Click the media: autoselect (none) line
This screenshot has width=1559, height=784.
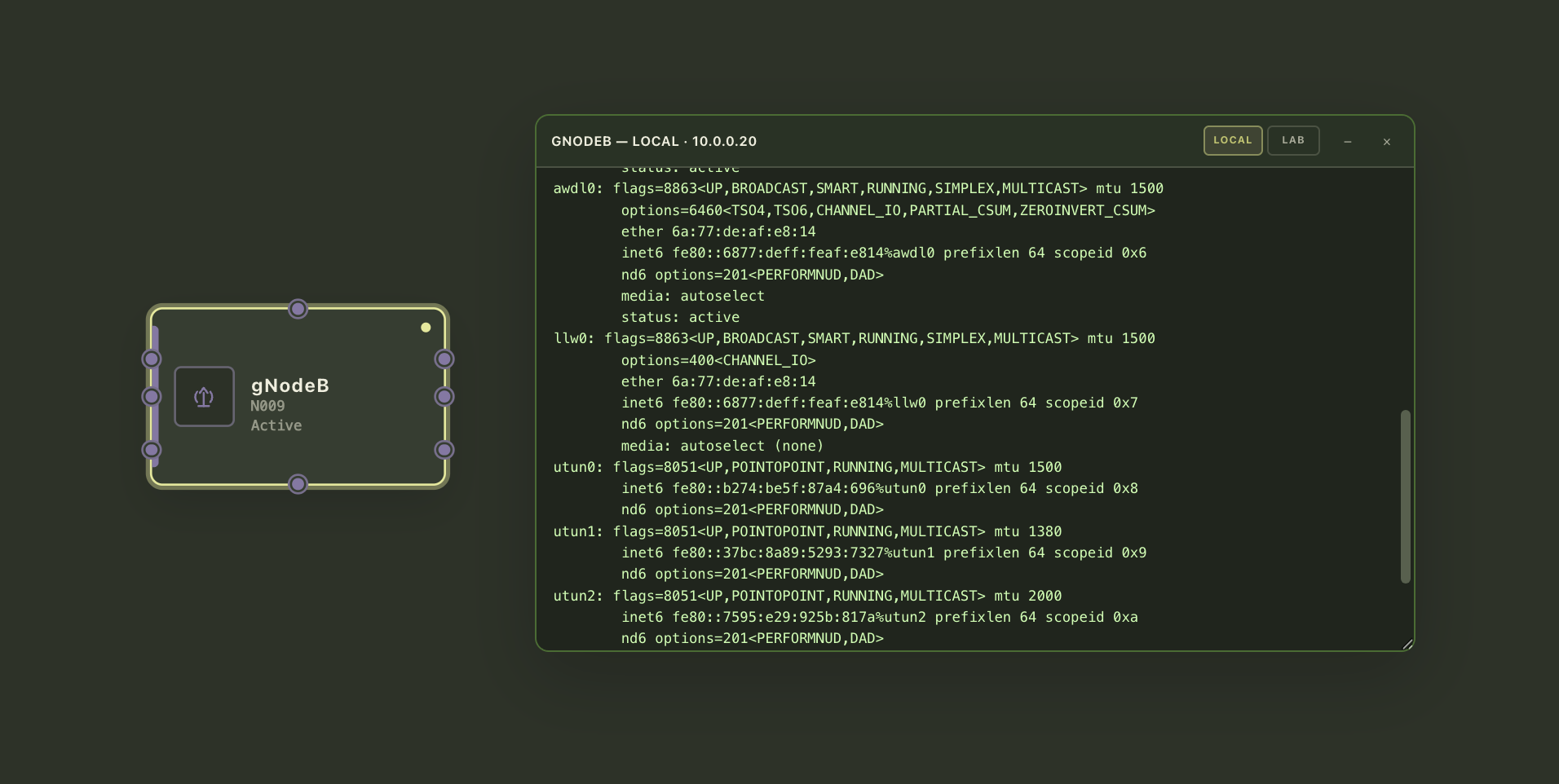coord(722,446)
